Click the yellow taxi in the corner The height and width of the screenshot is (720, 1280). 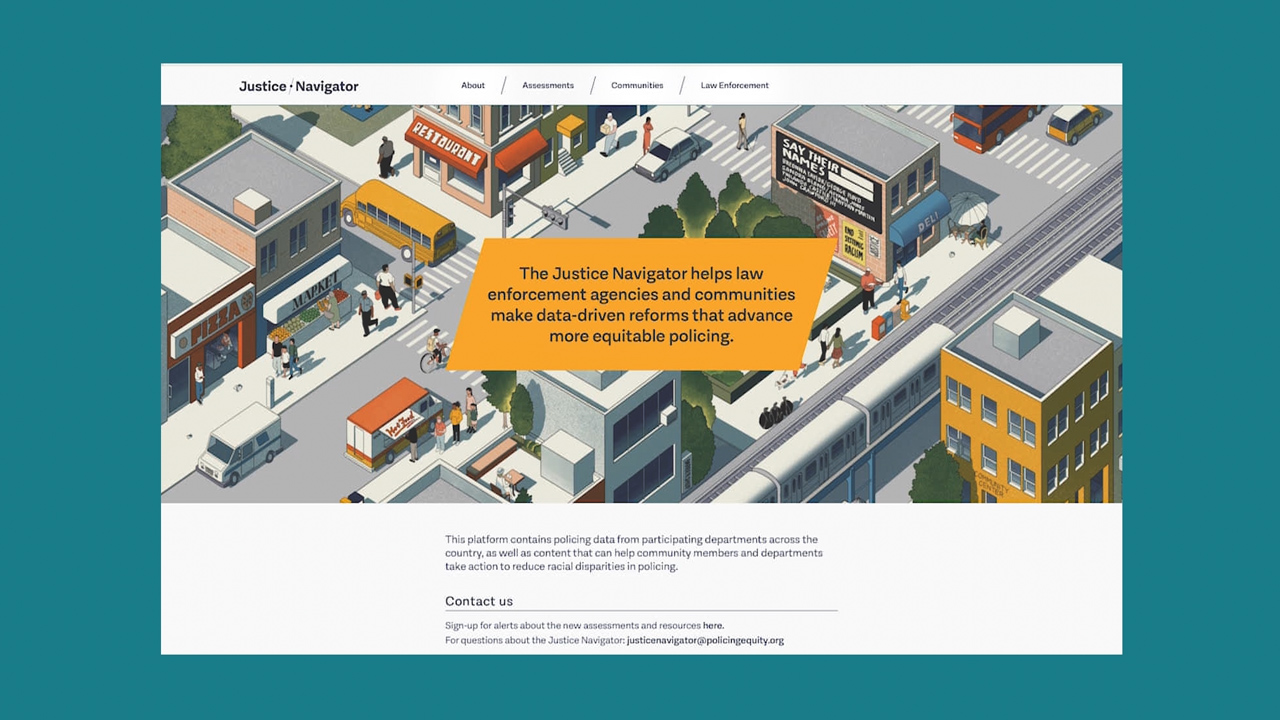coord(1072,123)
